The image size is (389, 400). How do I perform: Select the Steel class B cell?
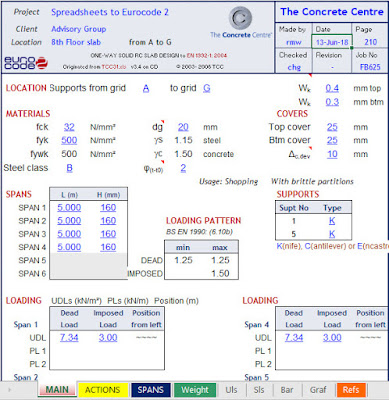(x=69, y=168)
